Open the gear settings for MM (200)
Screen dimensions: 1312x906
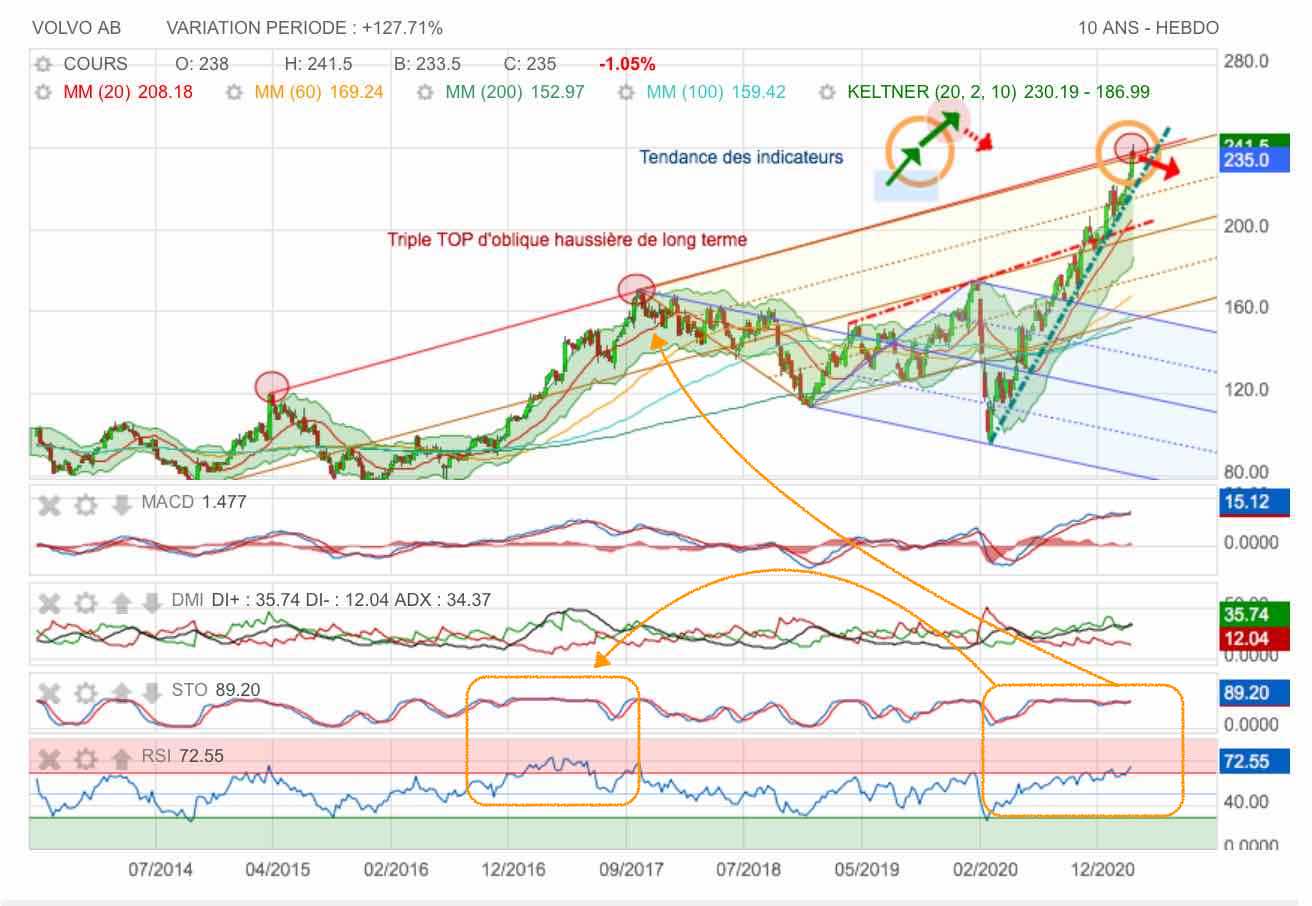[425, 92]
